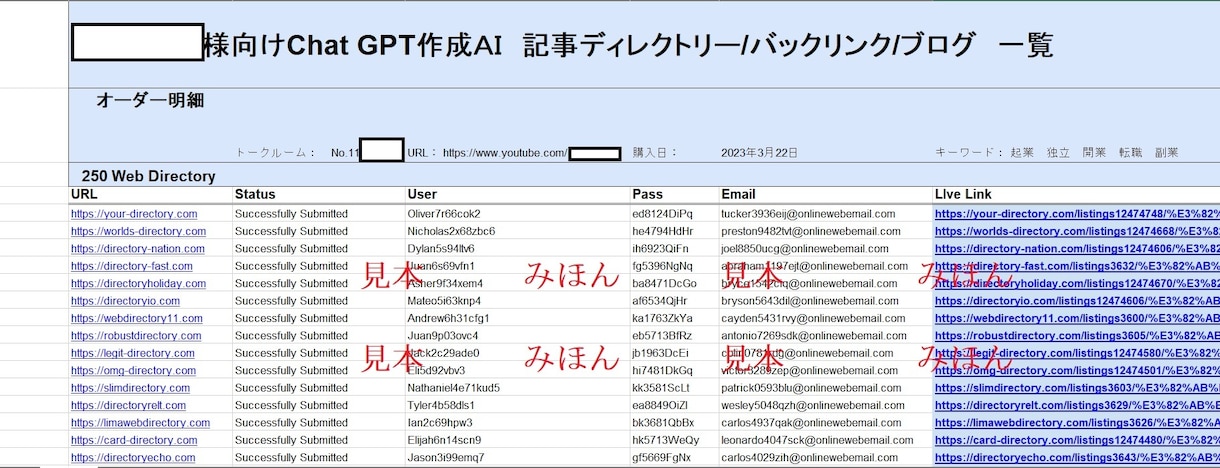1220x468 pixels.
Task: Open the https://directory-nation.com URL link
Action: [x=137, y=249]
